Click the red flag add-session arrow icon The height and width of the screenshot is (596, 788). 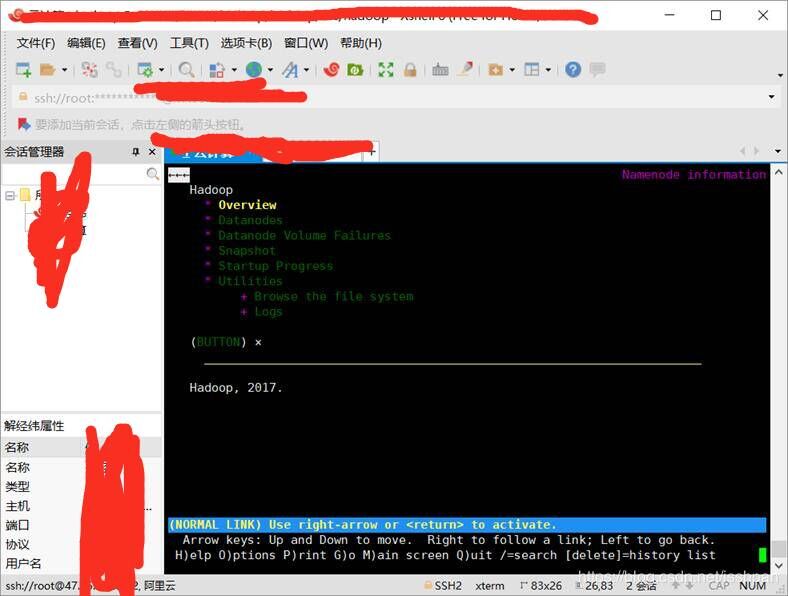[24, 124]
